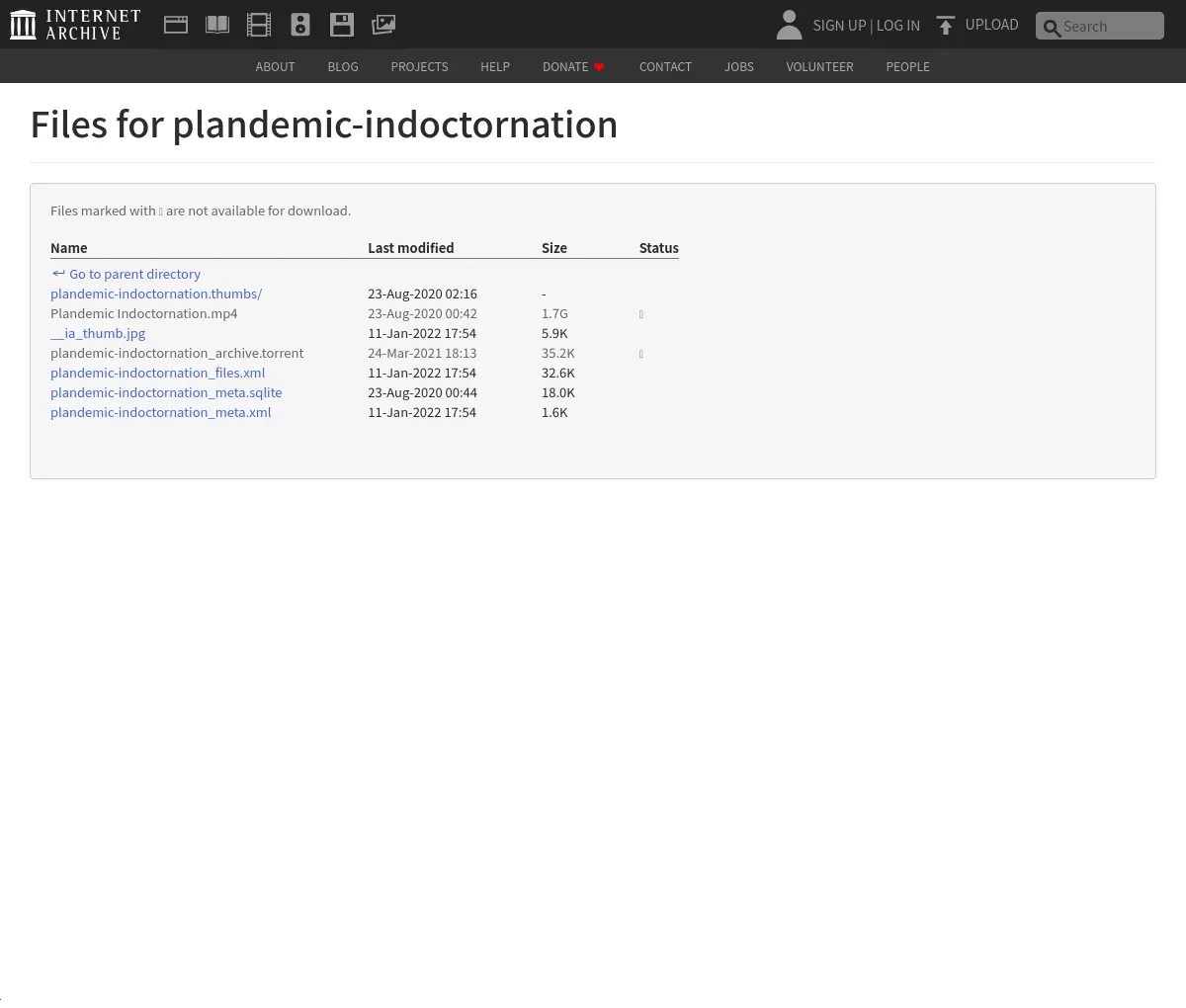Open plandemic-indoctornation_files.xml

[x=158, y=373]
